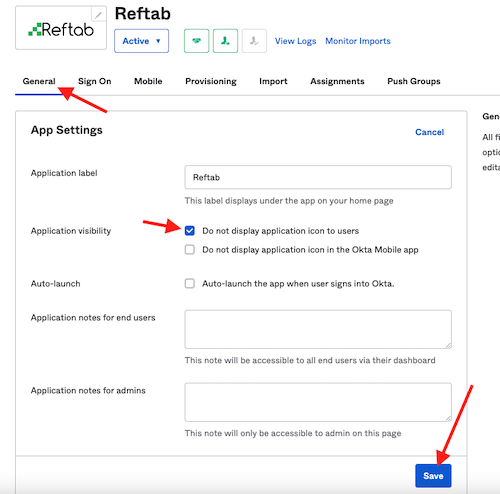Uncheck Do not display application icon to users
500x494 pixels.
(190, 231)
